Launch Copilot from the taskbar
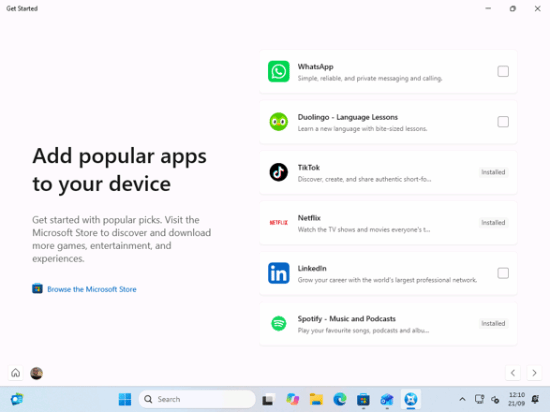The height and width of the screenshot is (412, 550). pyautogui.click(x=292, y=399)
